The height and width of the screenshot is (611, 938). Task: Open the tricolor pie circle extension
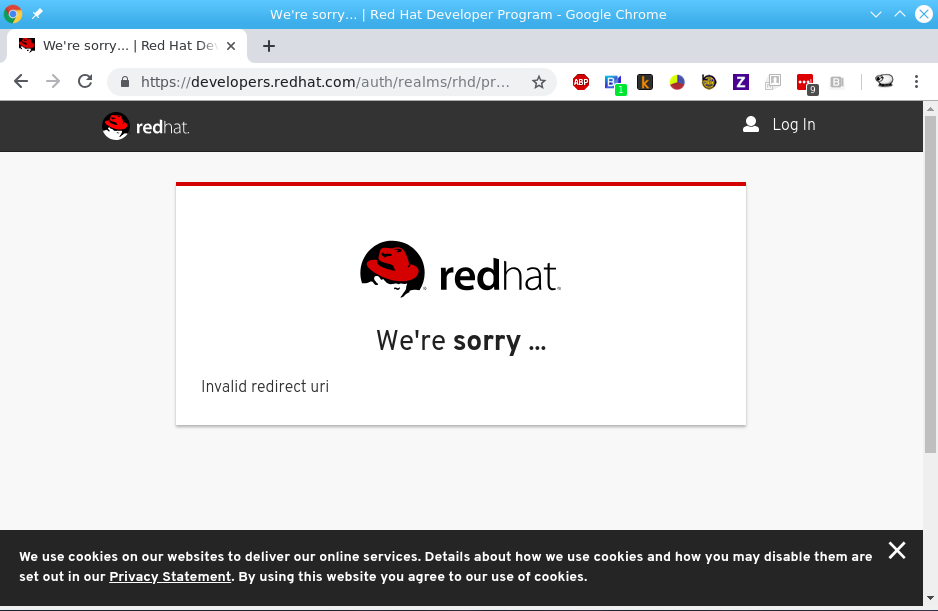(677, 82)
